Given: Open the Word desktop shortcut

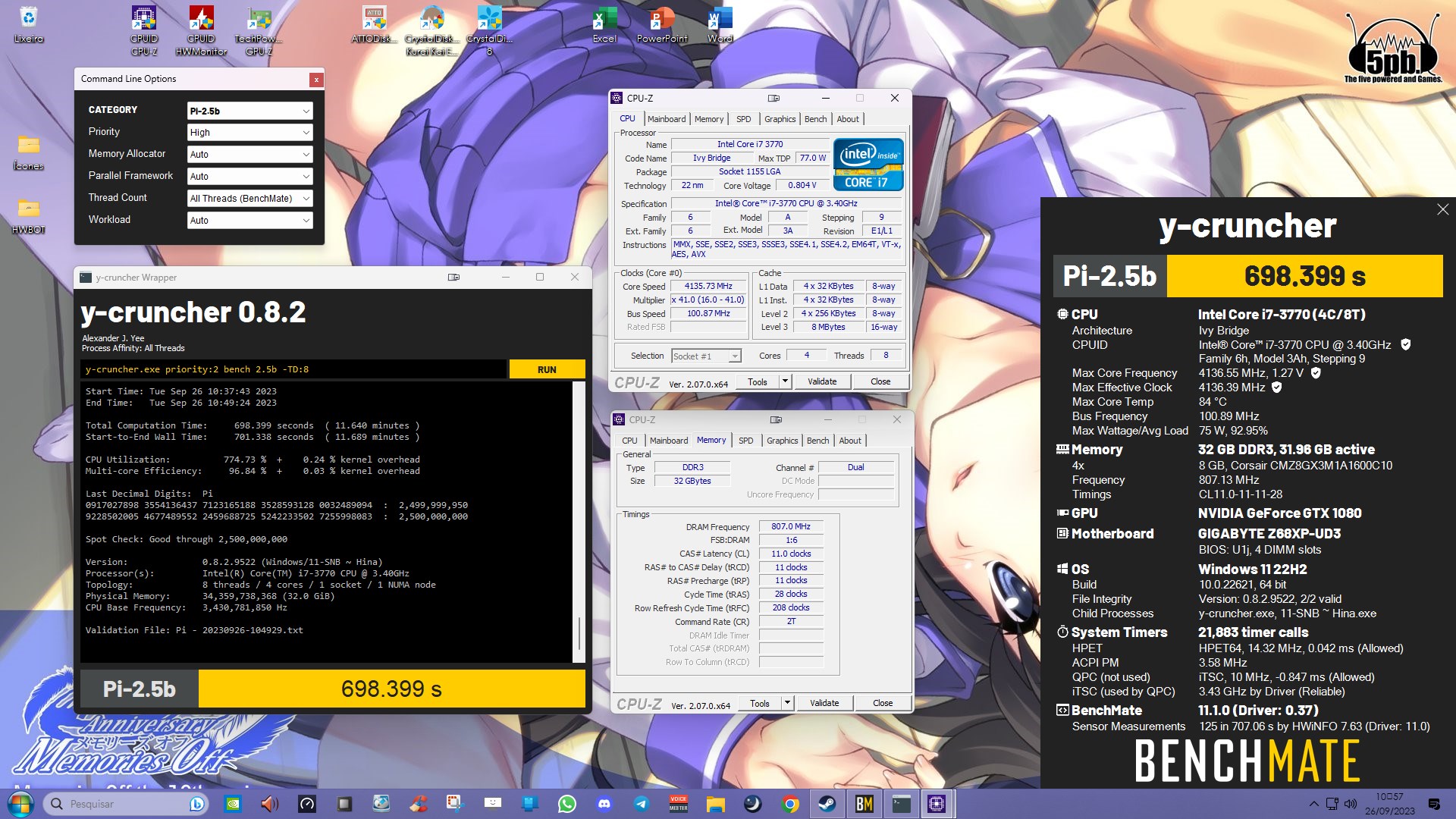Looking at the screenshot, I should point(720,24).
